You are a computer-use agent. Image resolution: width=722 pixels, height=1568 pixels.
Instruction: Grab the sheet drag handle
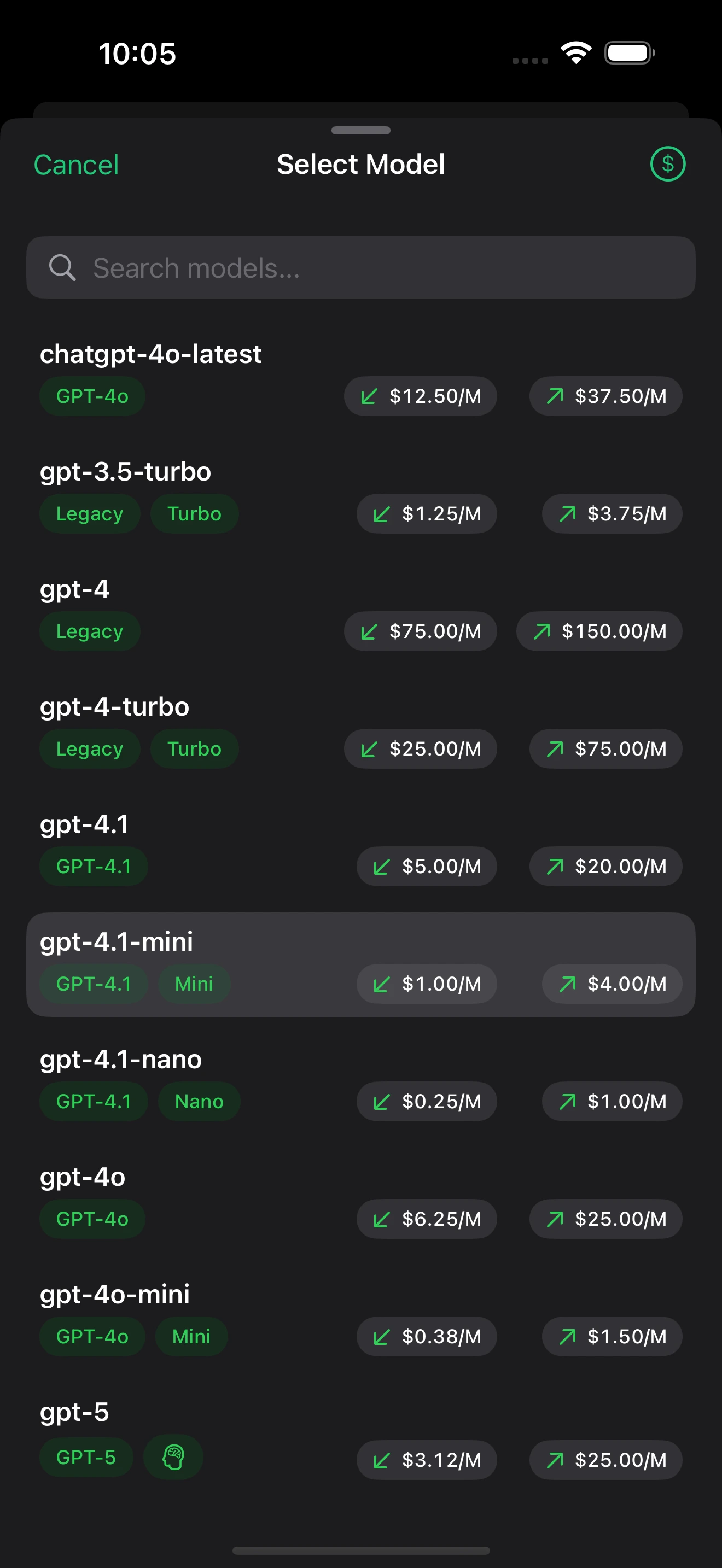pyautogui.click(x=360, y=130)
